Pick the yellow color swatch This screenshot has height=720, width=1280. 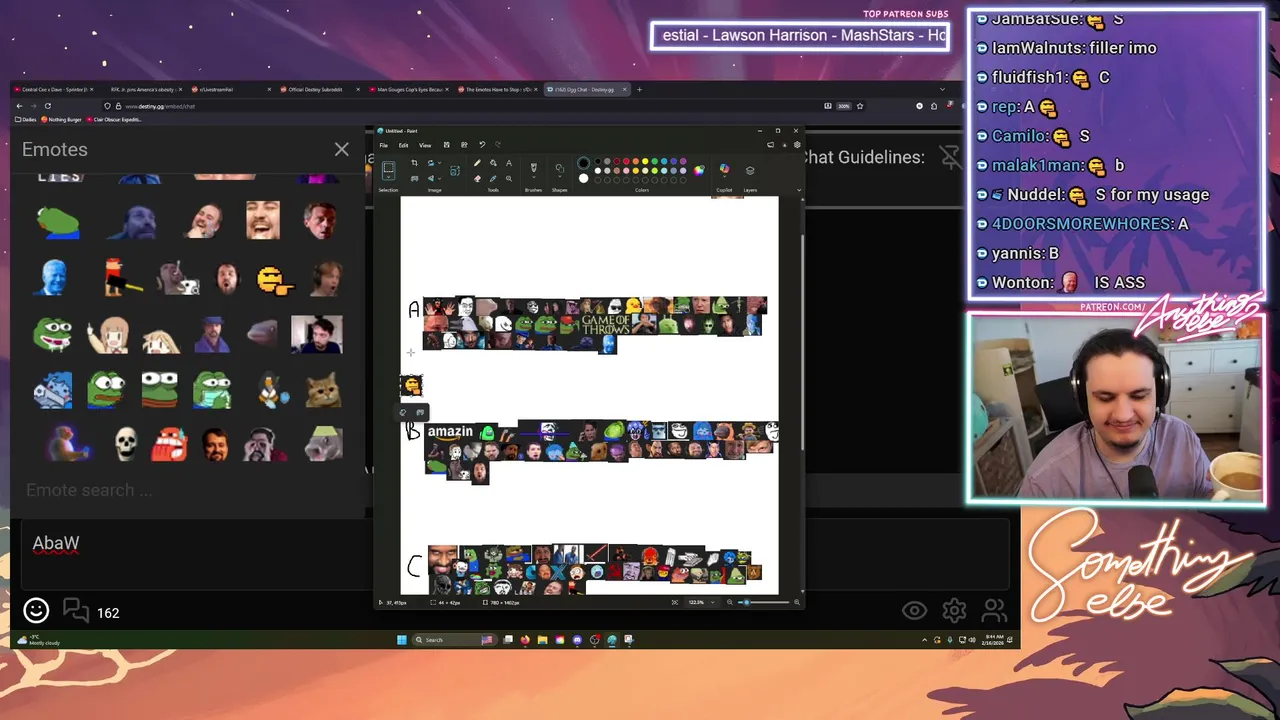click(x=645, y=161)
